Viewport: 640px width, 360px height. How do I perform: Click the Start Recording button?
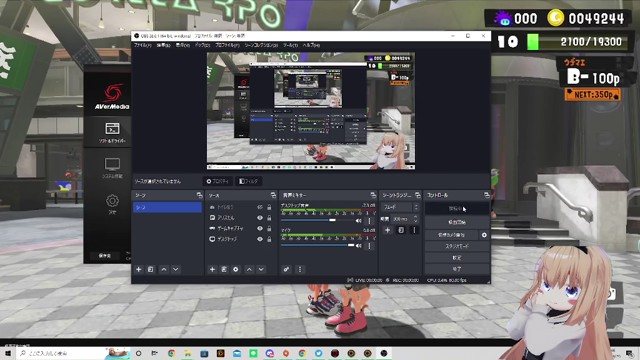457,222
